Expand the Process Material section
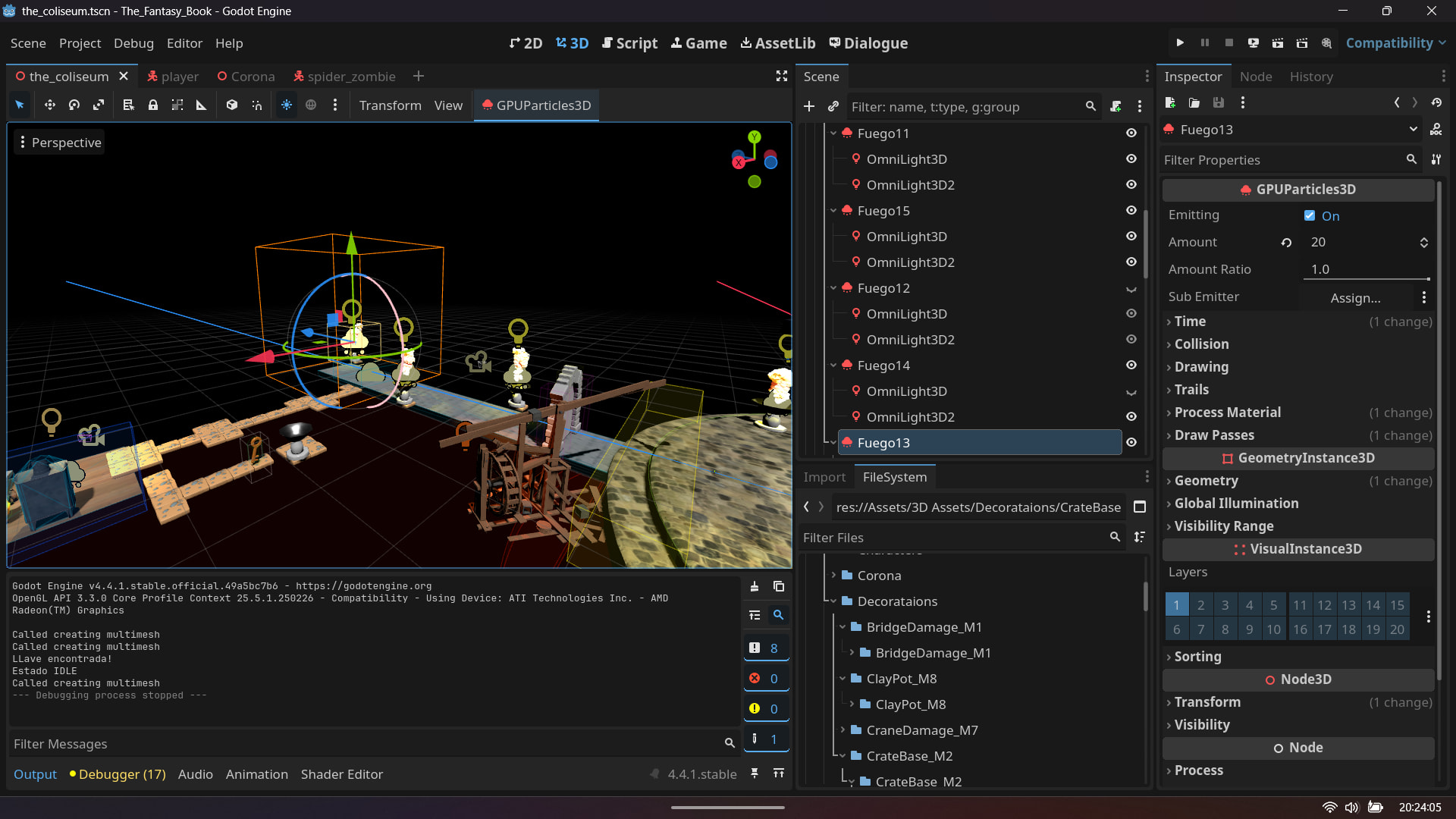The height and width of the screenshot is (819, 1456). [1227, 413]
